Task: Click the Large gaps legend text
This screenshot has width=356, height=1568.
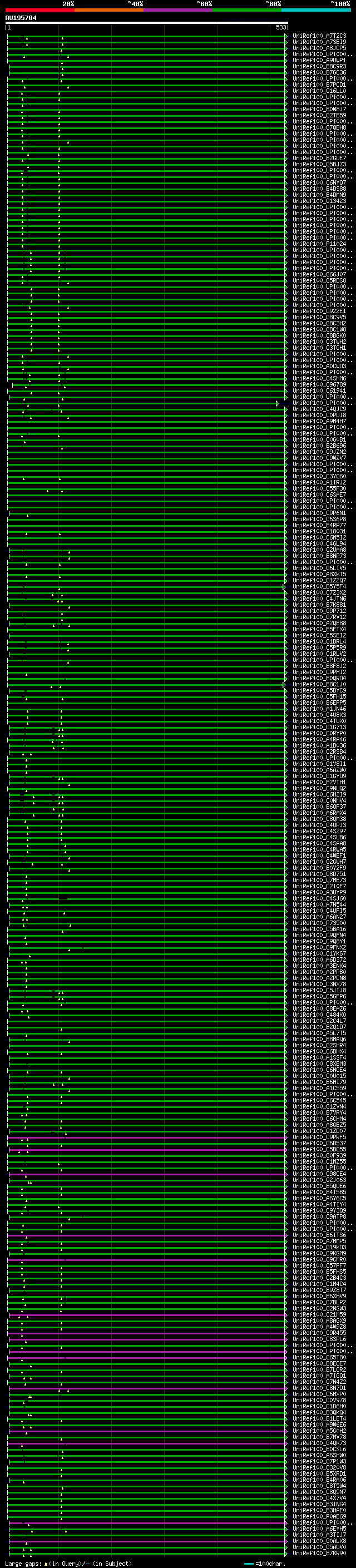Action: click(x=68, y=1564)
